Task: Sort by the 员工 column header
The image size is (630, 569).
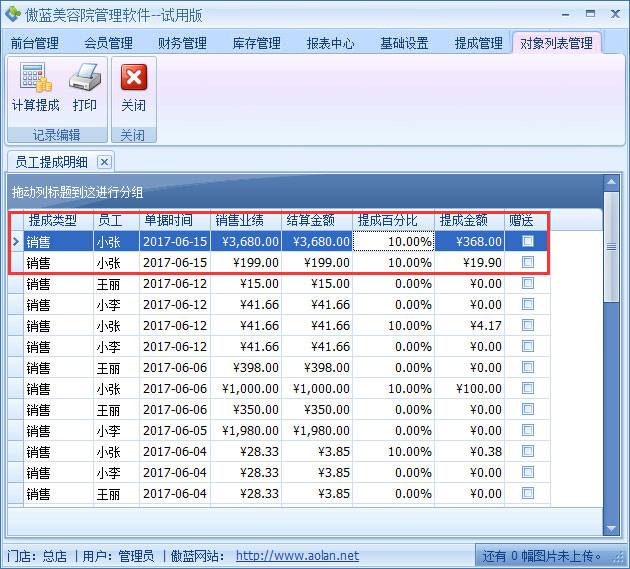Action: (x=110, y=220)
